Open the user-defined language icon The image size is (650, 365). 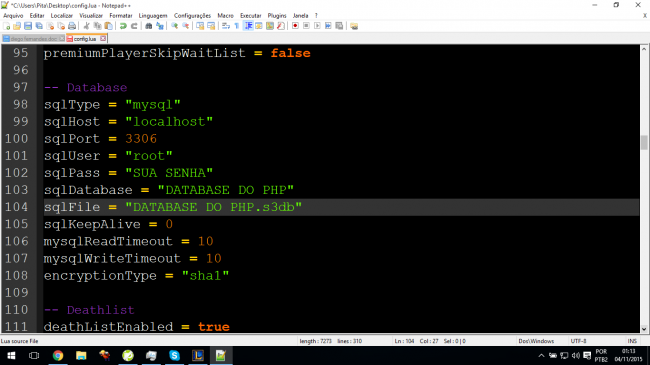tap(259, 26)
